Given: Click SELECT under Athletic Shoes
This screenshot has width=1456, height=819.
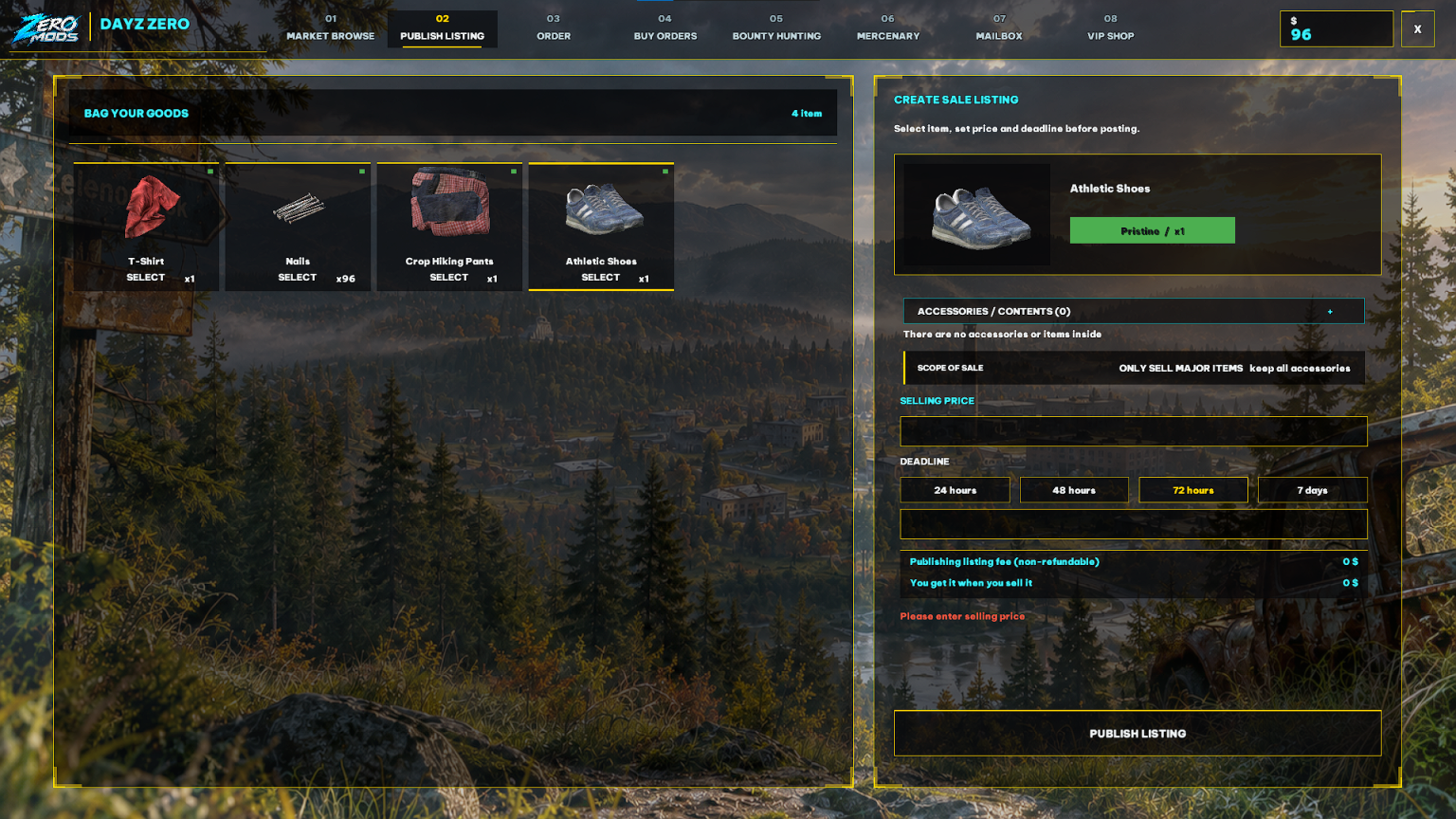Looking at the screenshot, I should [x=601, y=278].
